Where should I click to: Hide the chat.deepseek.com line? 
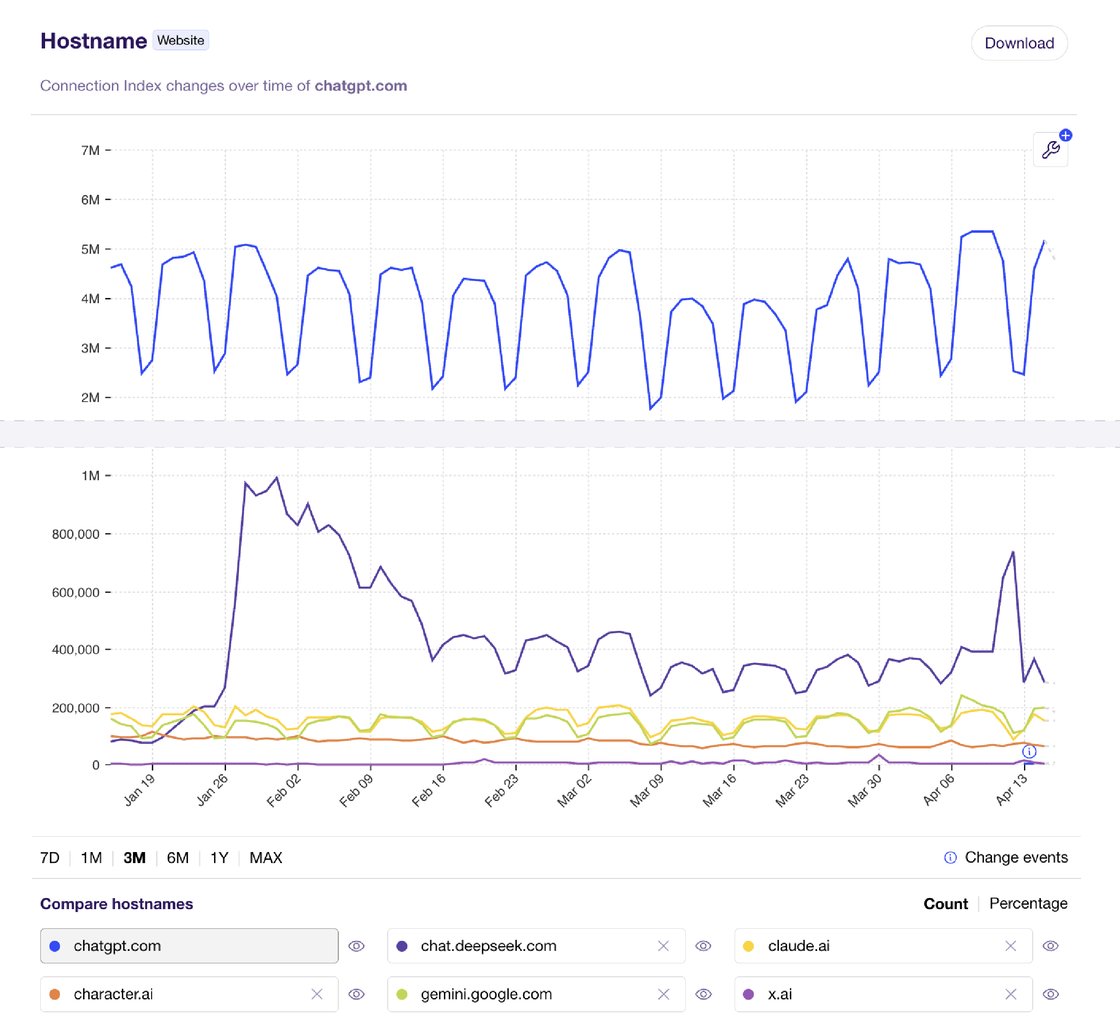703,945
